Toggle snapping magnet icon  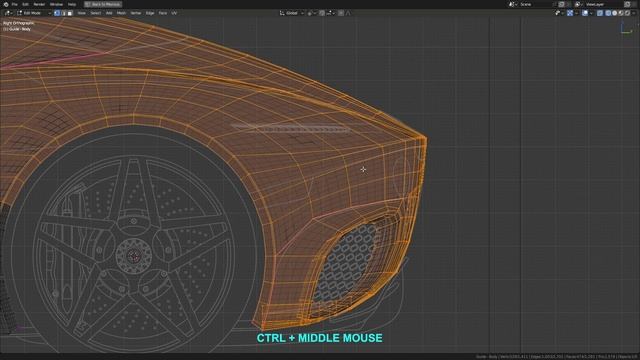pos(322,13)
